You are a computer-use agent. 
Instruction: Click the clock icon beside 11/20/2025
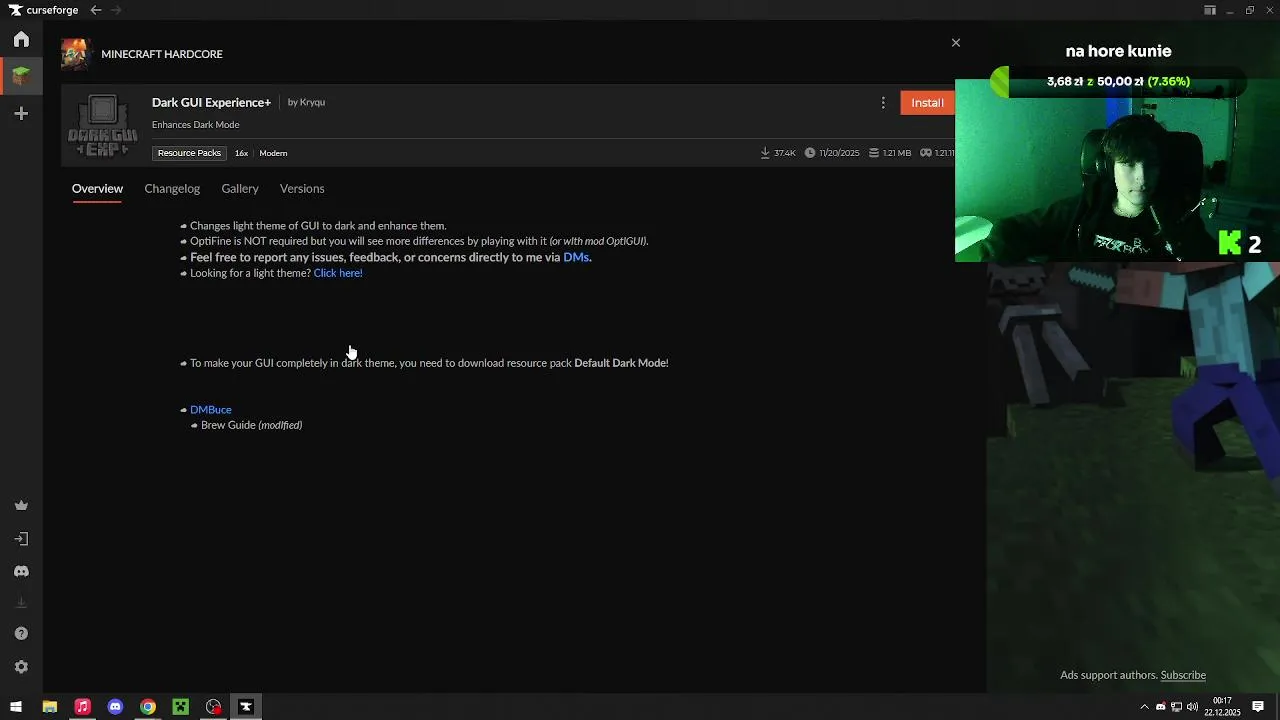coord(810,153)
